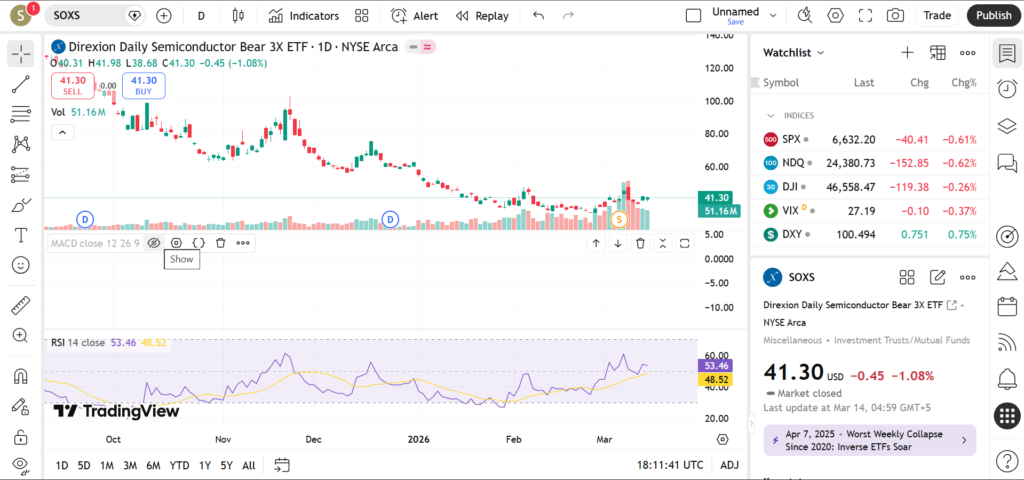Click the Magnet mode icon
Viewport: 1024px width, 480px height.
point(21,377)
